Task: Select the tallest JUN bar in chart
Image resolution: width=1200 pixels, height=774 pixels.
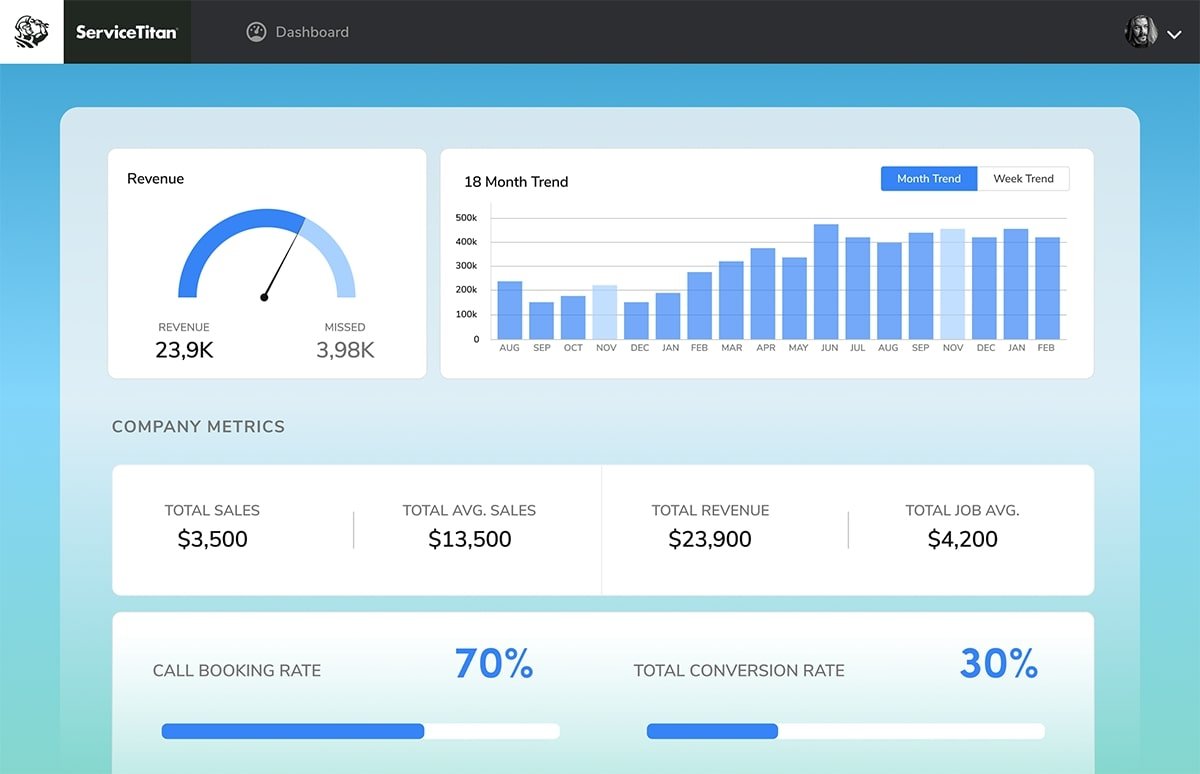Action: pos(826,282)
